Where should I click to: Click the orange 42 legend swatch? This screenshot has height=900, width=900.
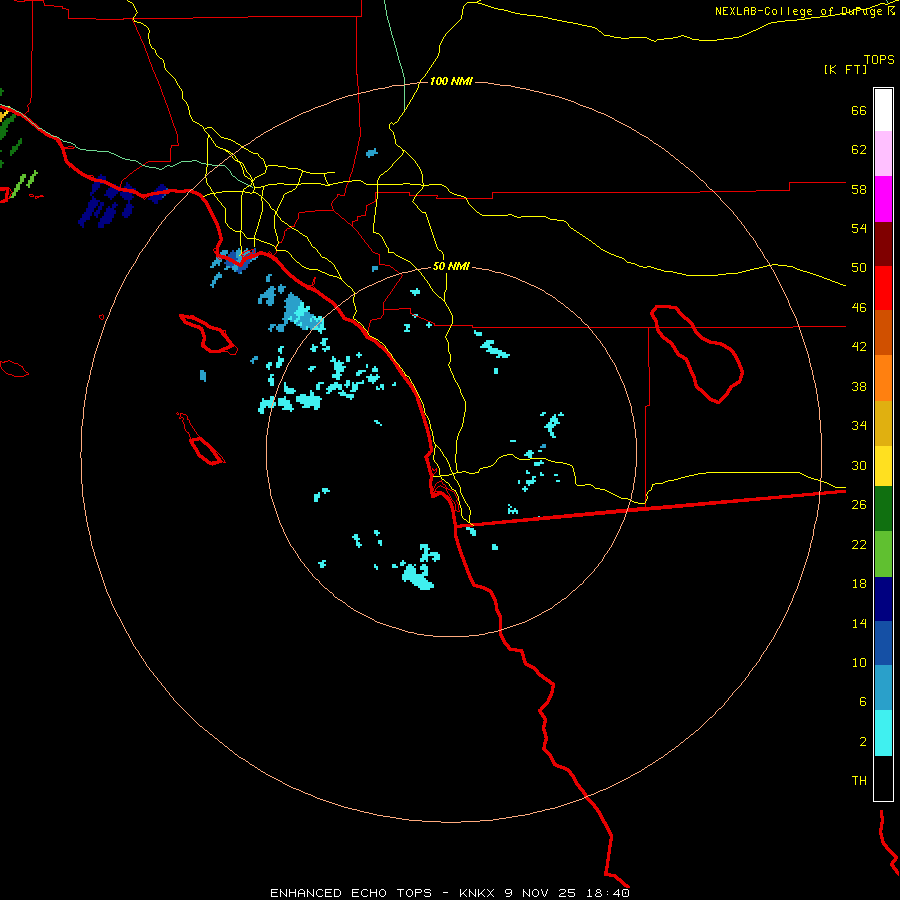(883, 378)
